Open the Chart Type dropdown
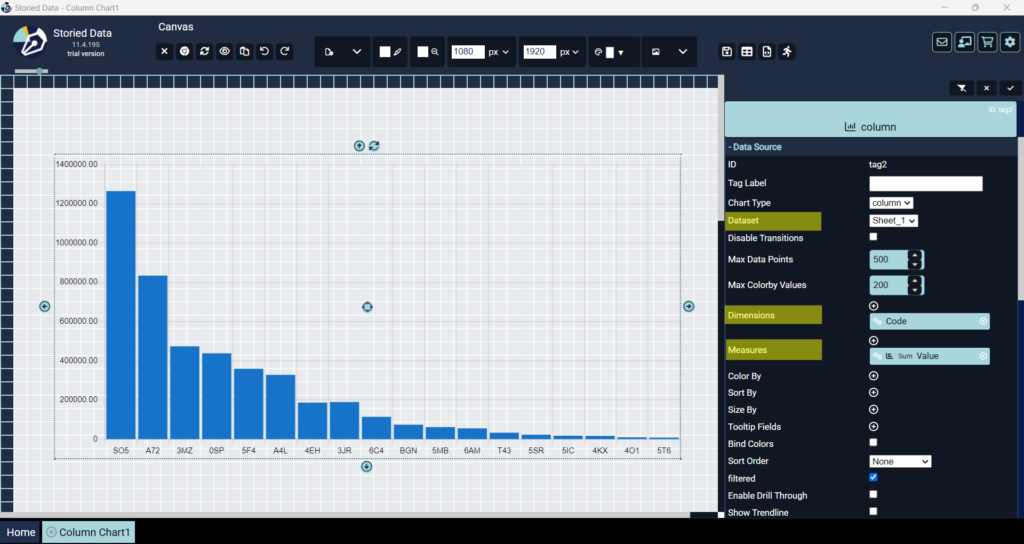 [x=891, y=203]
